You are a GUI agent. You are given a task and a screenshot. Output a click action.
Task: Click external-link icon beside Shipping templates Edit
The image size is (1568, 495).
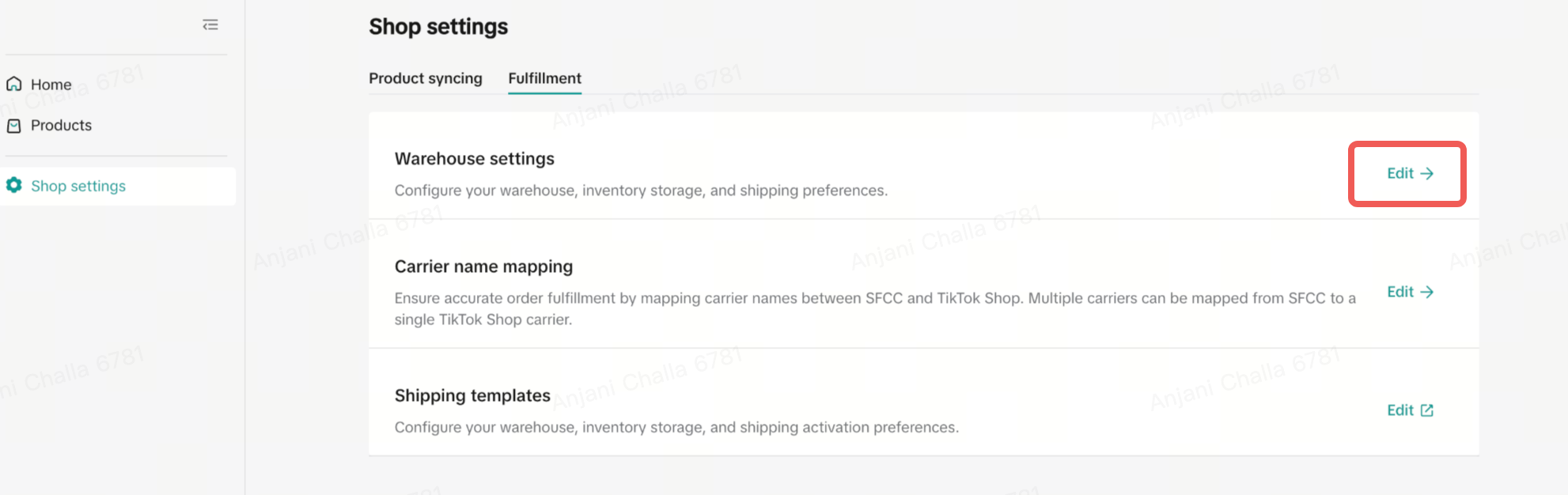click(x=1427, y=410)
